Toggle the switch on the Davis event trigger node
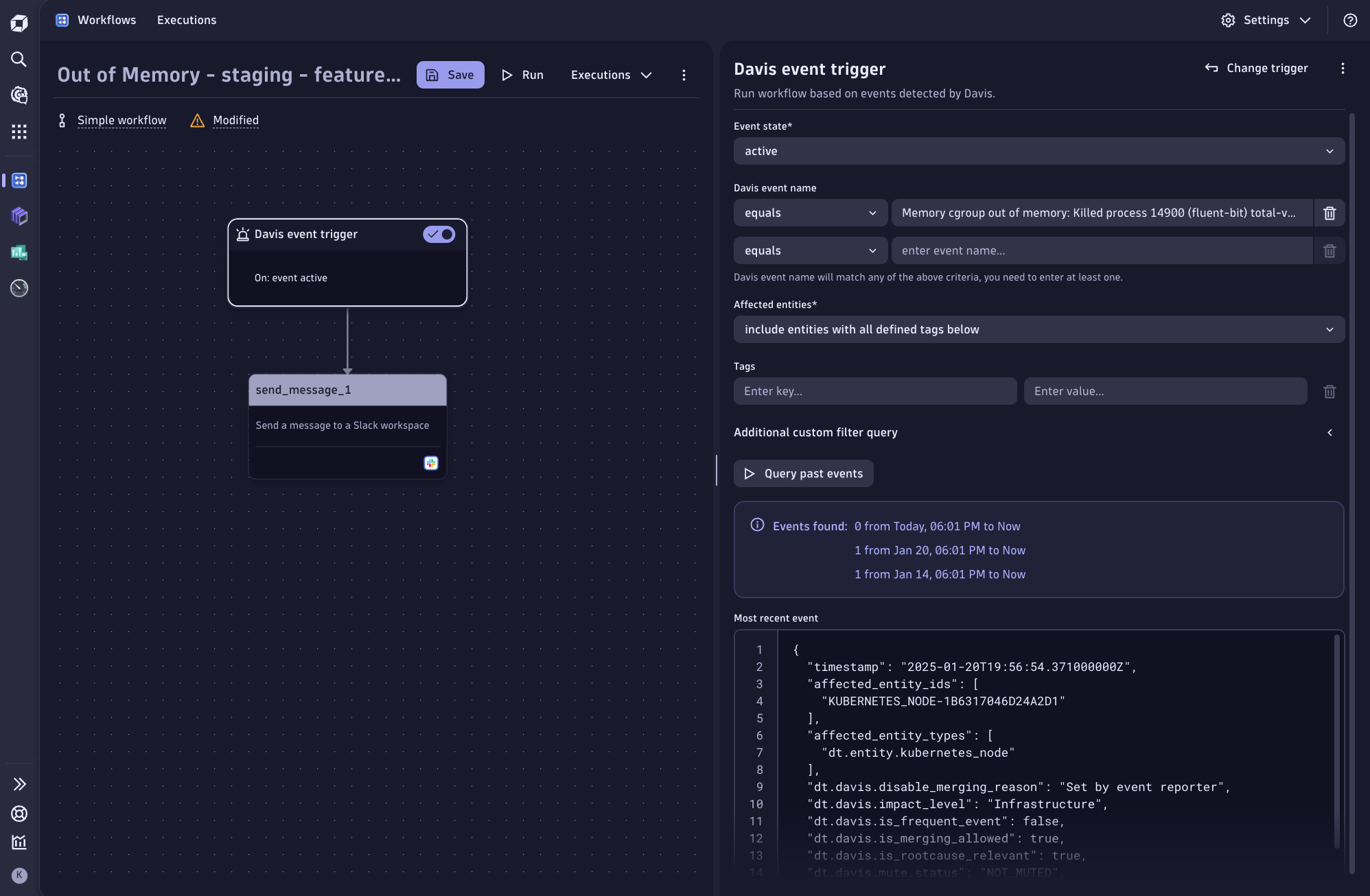1370x896 pixels. pyautogui.click(x=439, y=234)
